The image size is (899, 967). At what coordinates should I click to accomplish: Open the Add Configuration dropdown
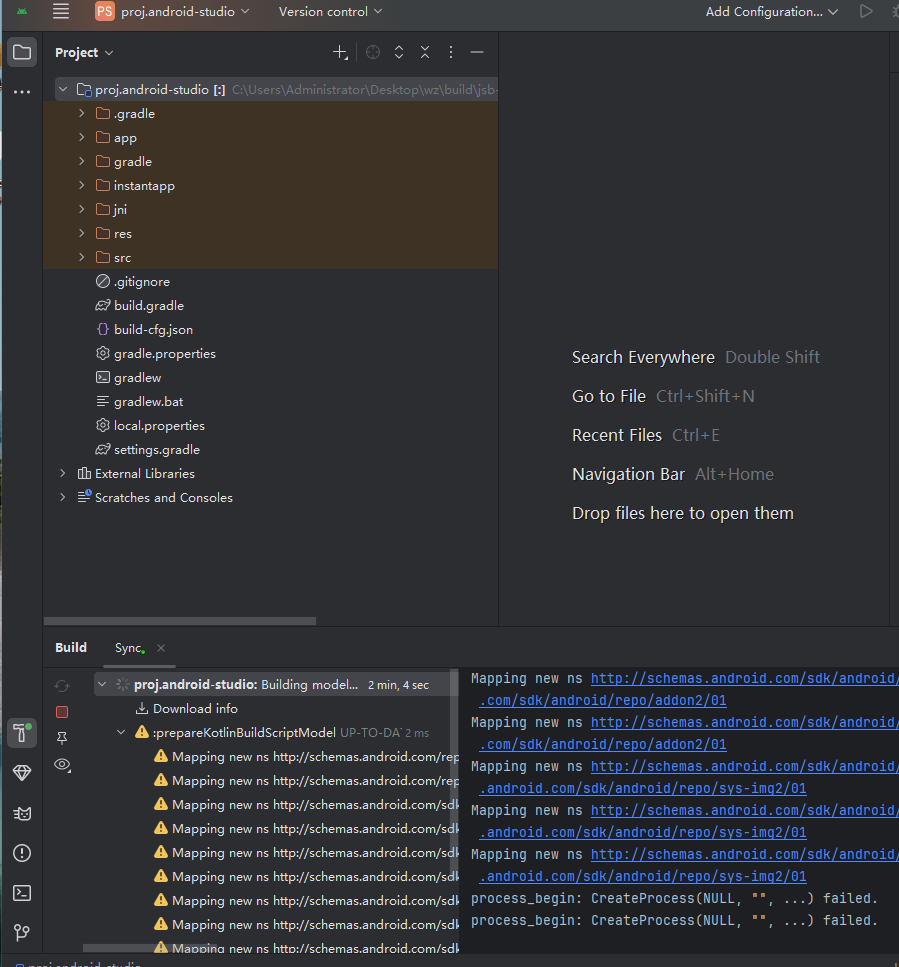pyautogui.click(x=771, y=12)
